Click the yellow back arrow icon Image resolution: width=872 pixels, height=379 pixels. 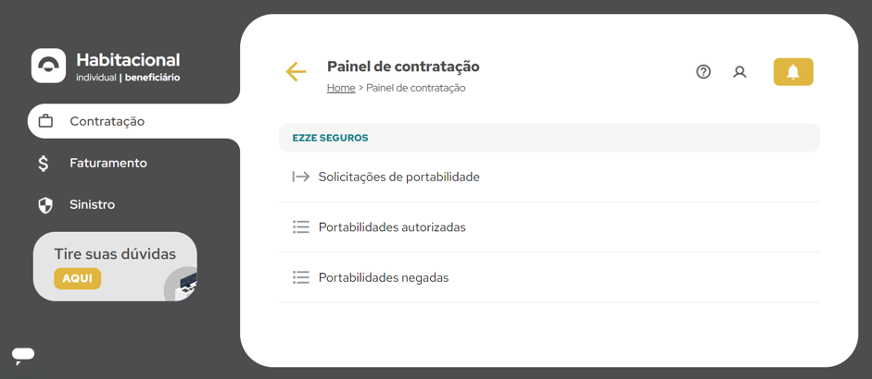point(296,72)
